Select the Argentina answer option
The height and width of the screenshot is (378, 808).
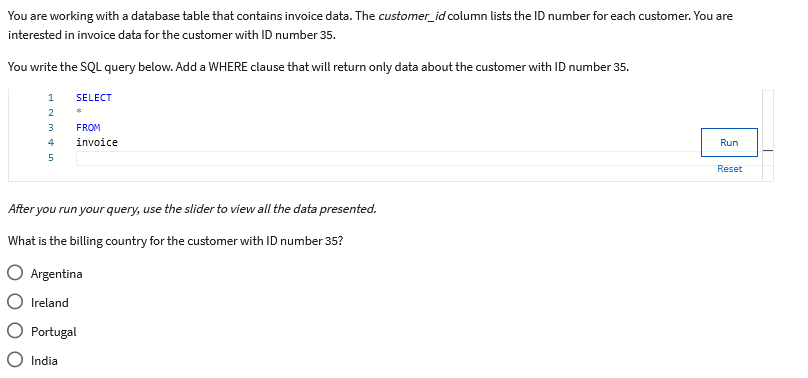coord(15,273)
